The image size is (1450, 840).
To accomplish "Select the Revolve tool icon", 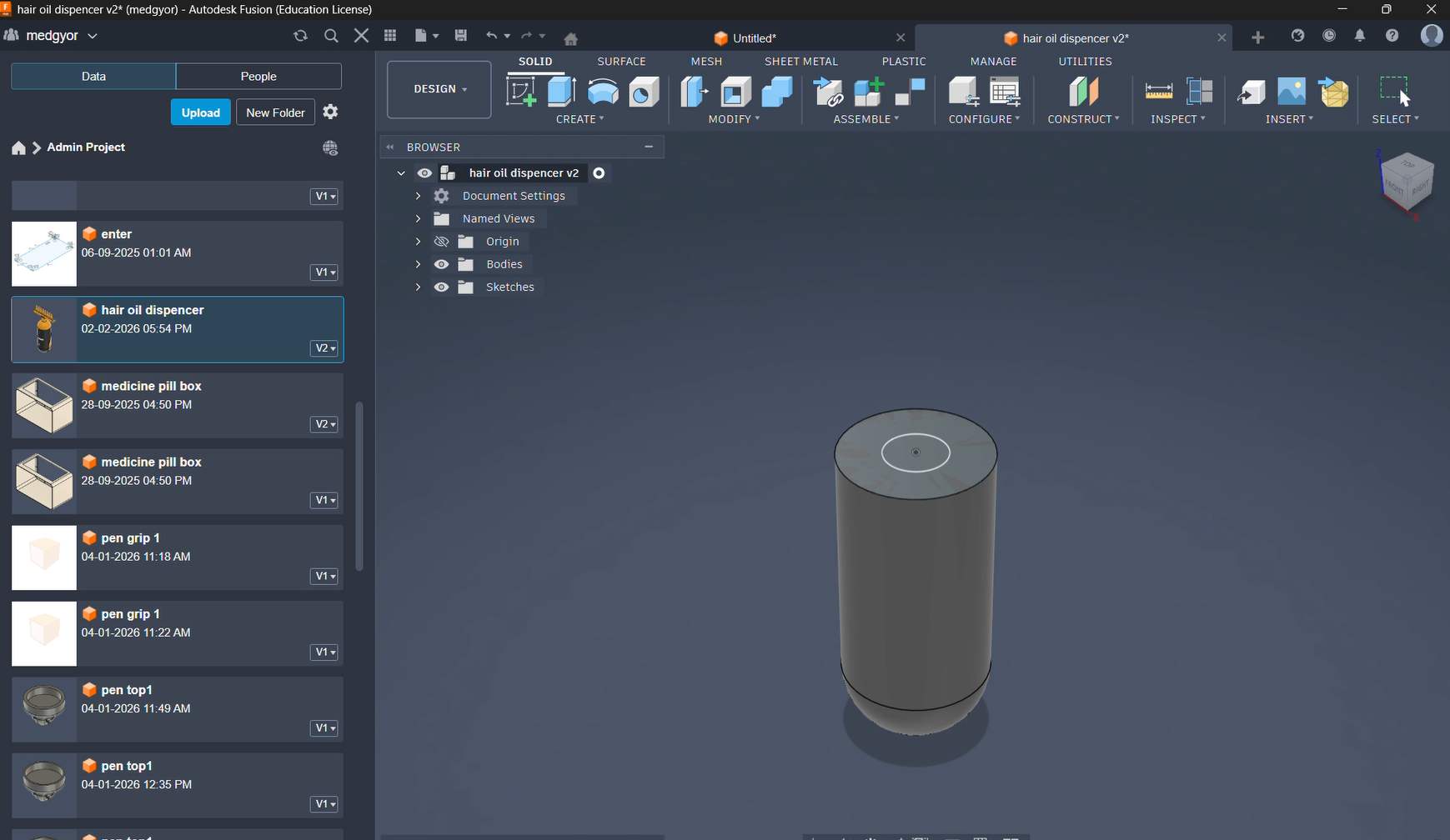I will tap(602, 92).
